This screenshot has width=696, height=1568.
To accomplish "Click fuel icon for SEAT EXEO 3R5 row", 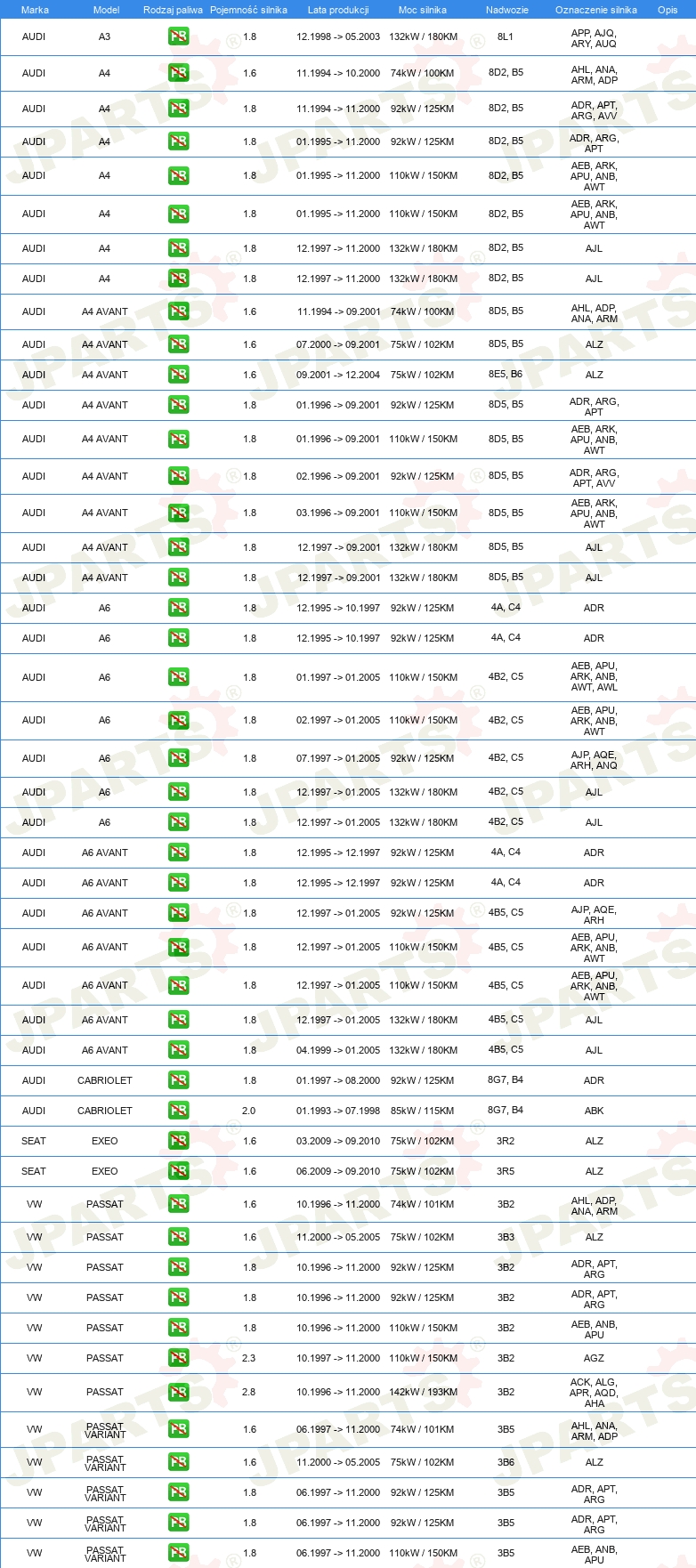I will tap(178, 1171).
